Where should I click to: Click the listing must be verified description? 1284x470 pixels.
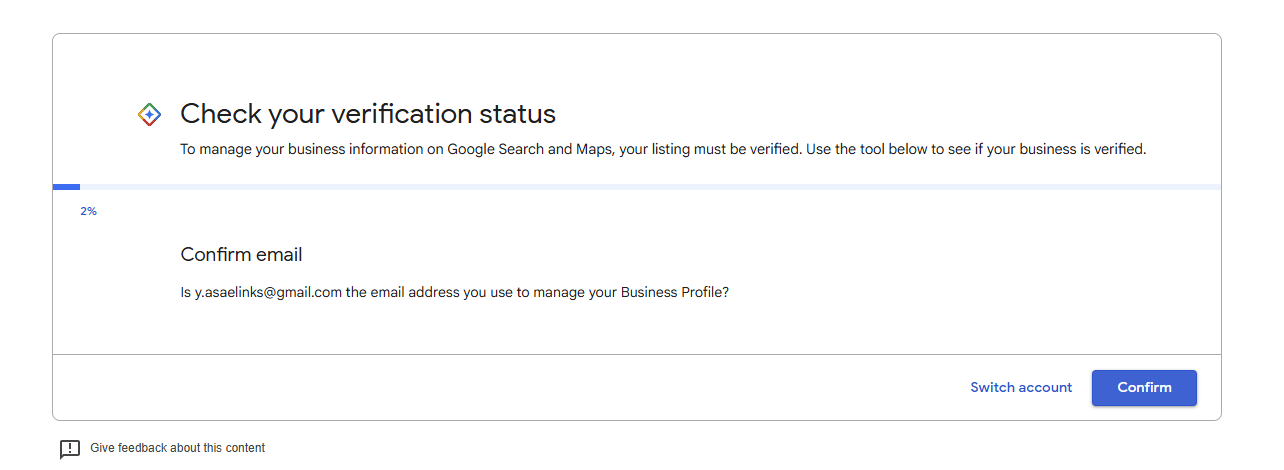click(x=663, y=150)
